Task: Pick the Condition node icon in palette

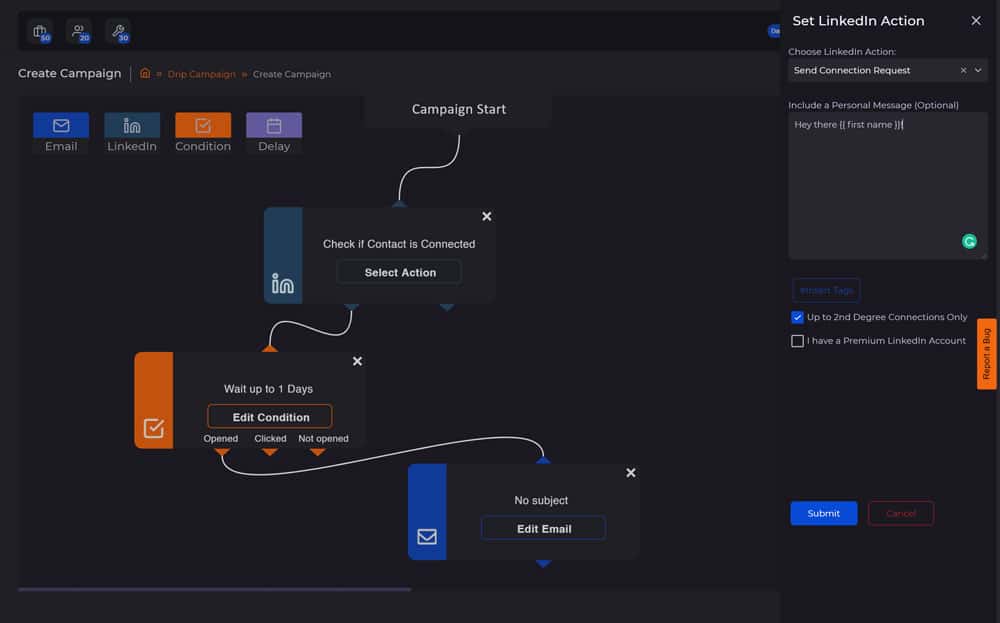Action: pyautogui.click(x=203, y=125)
